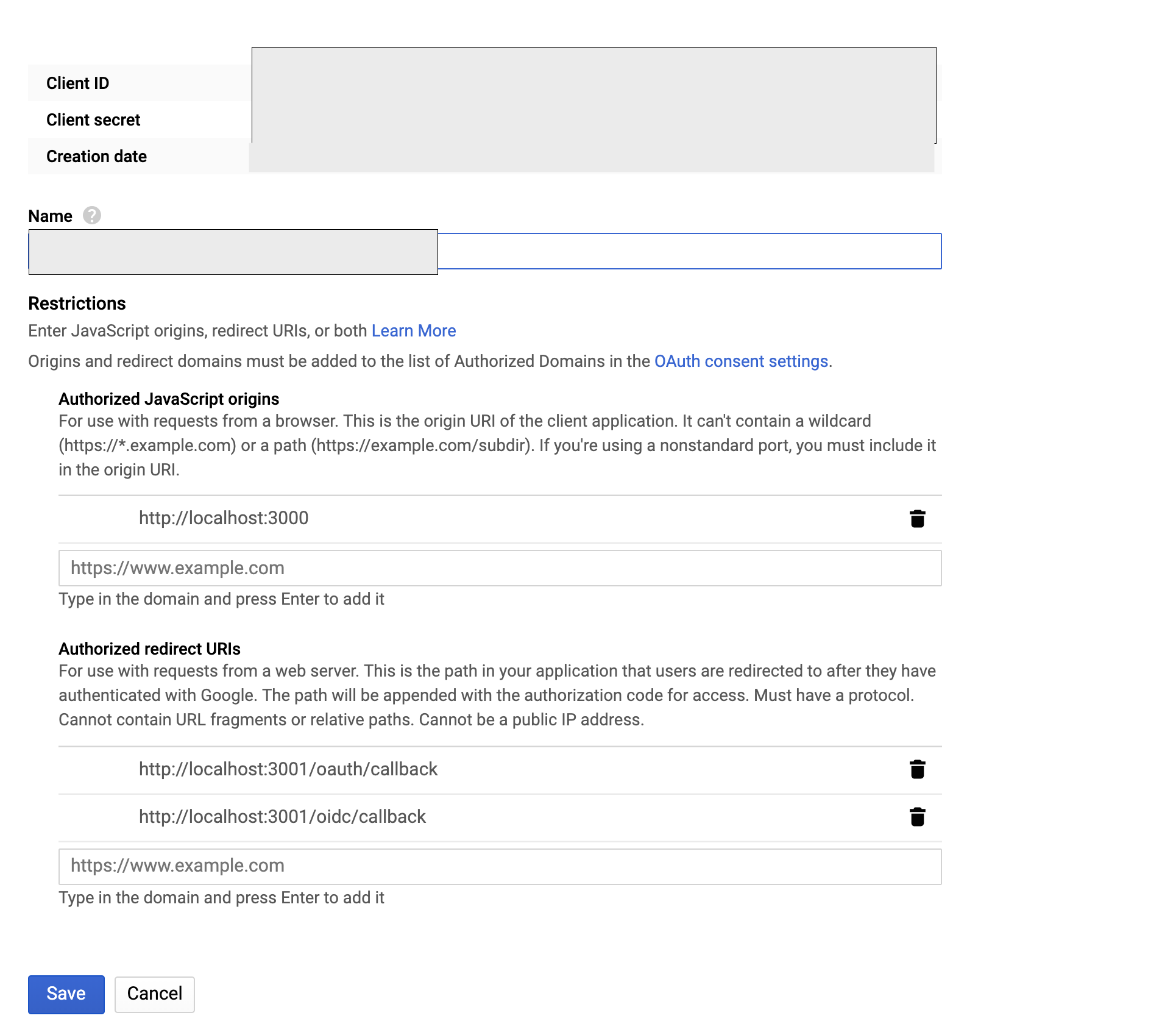Select the http://localhost:3000 origin text

pos(224,518)
